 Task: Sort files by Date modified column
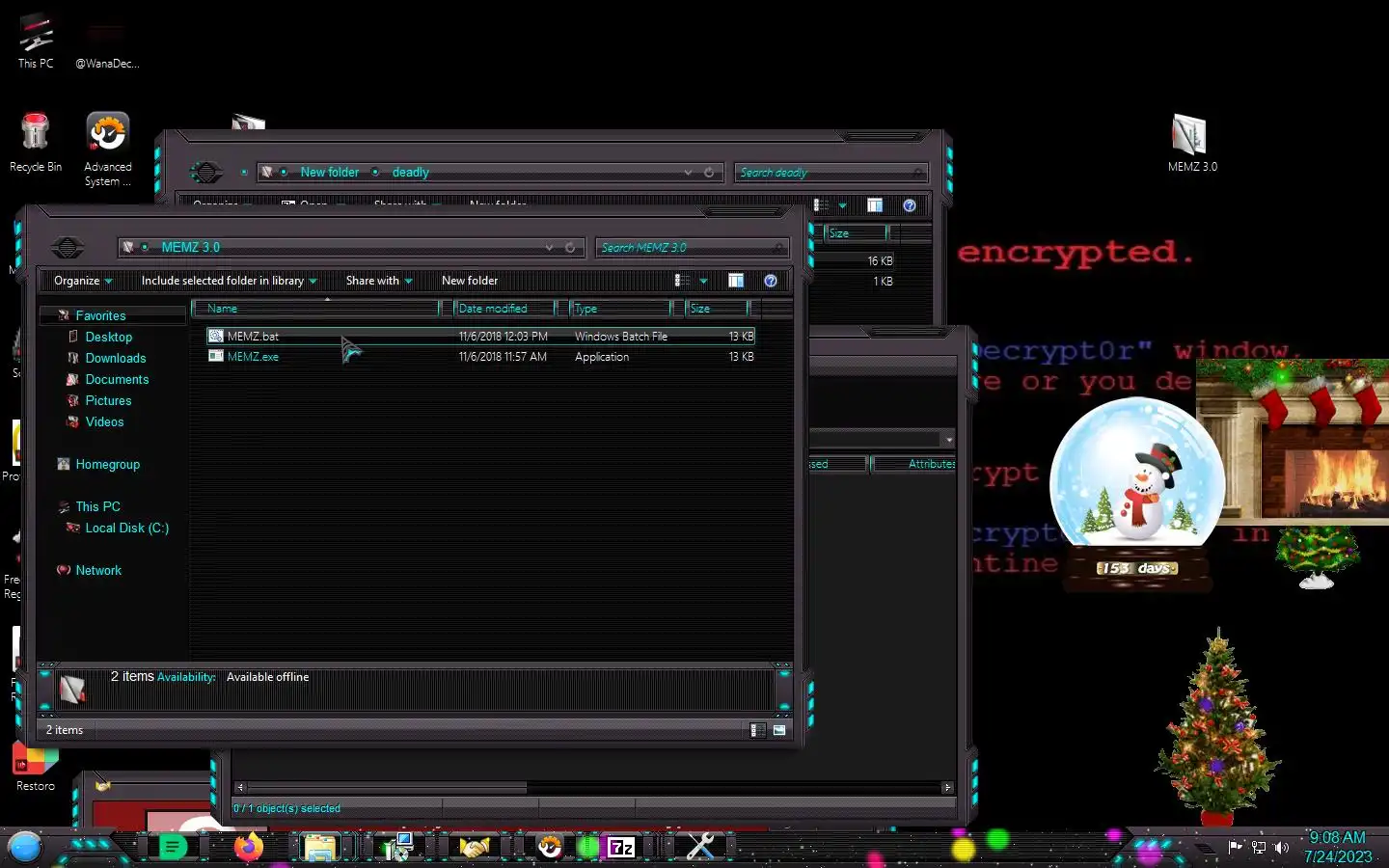(x=504, y=309)
